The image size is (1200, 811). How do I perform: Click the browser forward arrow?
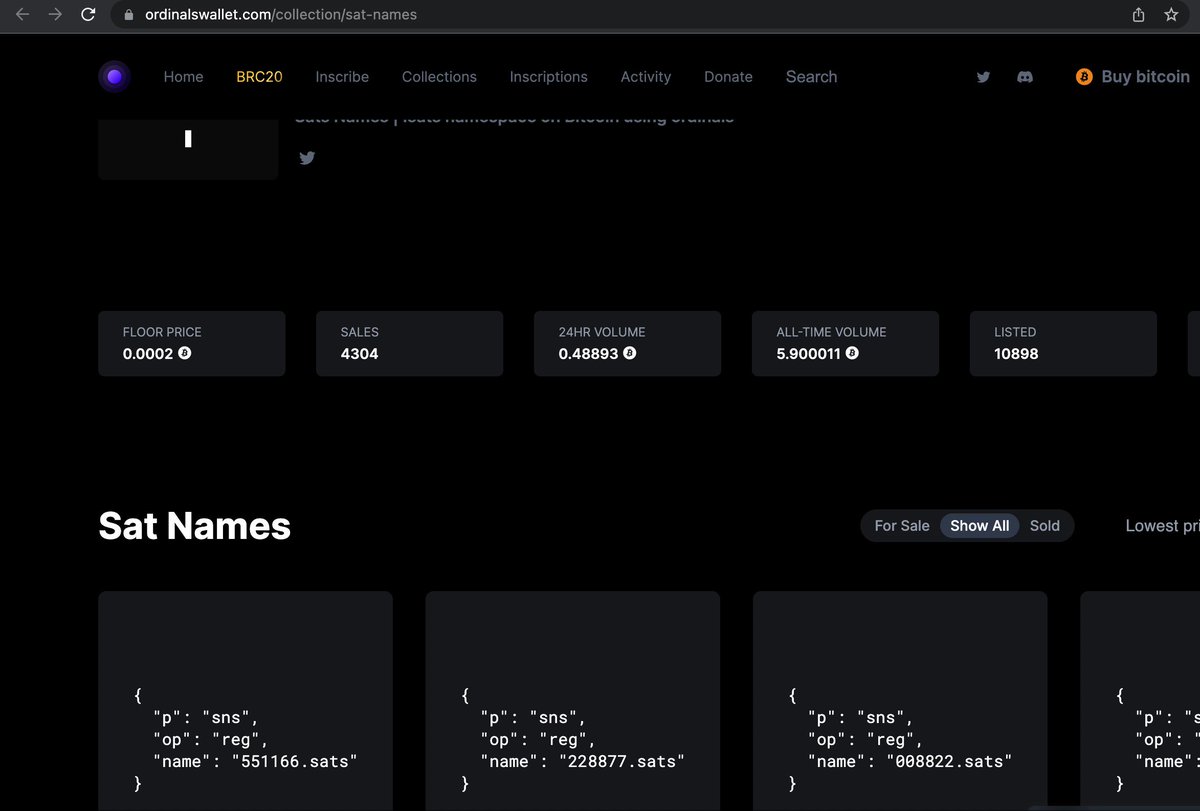[x=55, y=15]
